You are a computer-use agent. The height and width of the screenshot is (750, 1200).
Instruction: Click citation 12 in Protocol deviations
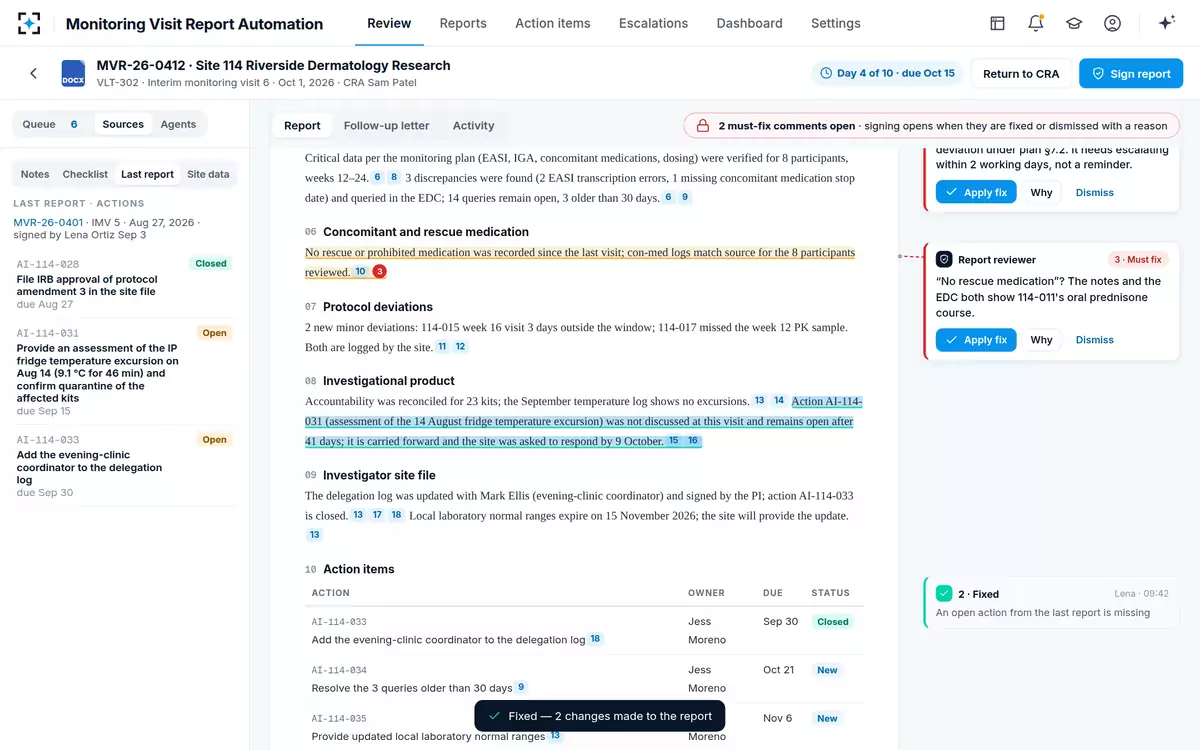(x=460, y=347)
